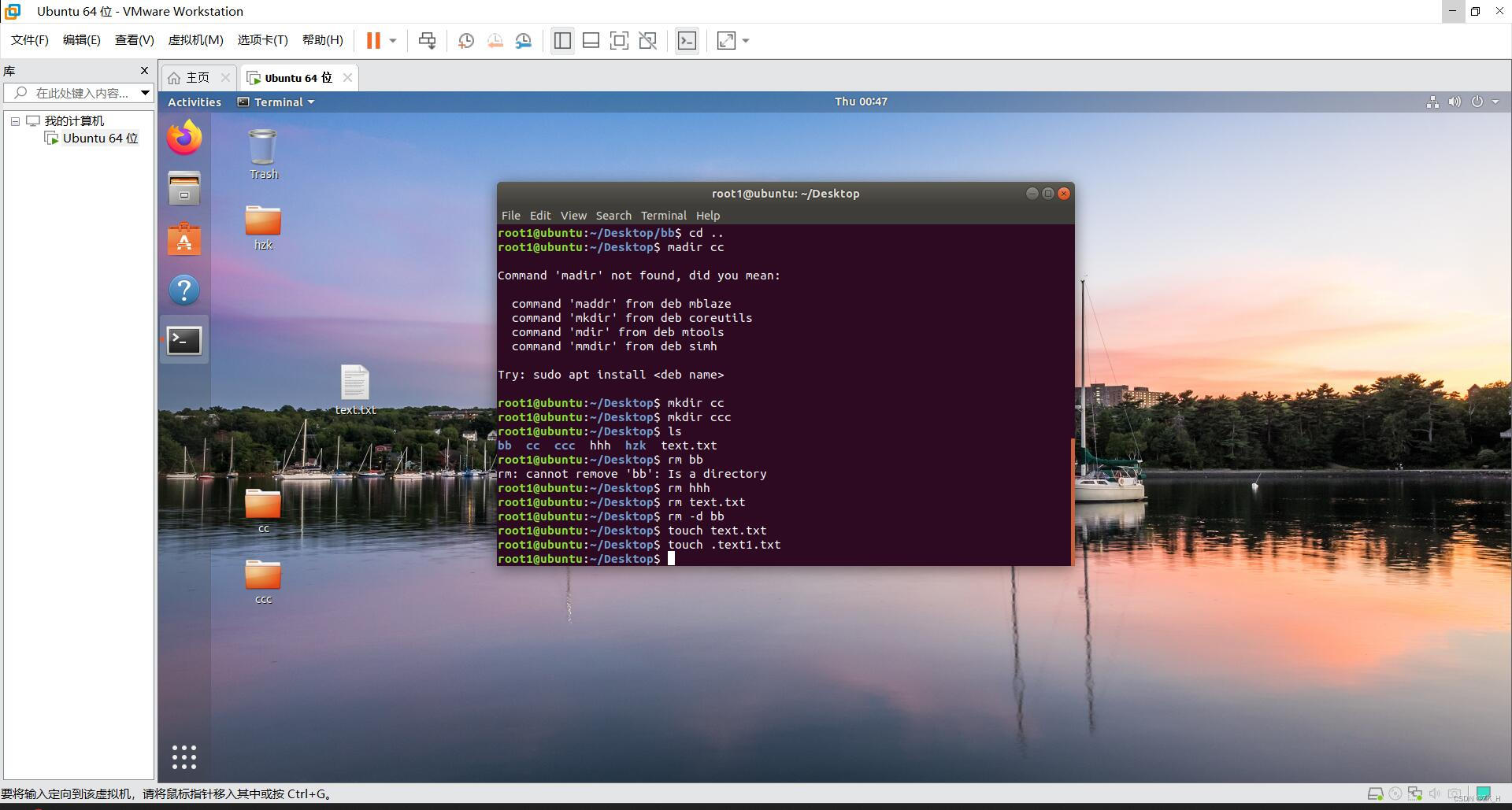Viewport: 1512px width, 810px height.
Task: Launch Firefox from the Ubuntu dock
Action: (184, 138)
